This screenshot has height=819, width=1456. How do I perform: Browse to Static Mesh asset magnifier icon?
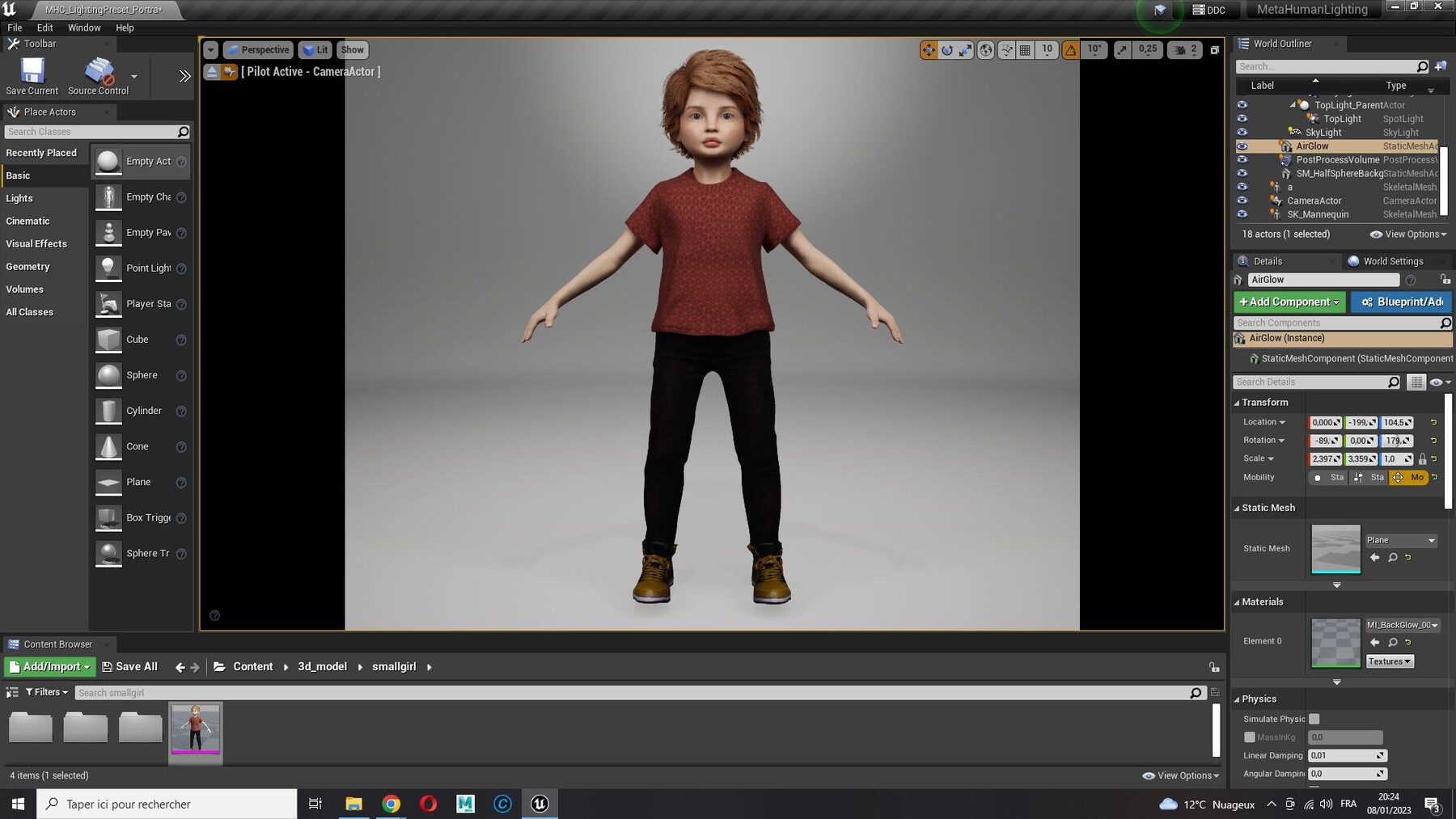click(x=1393, y=558)
